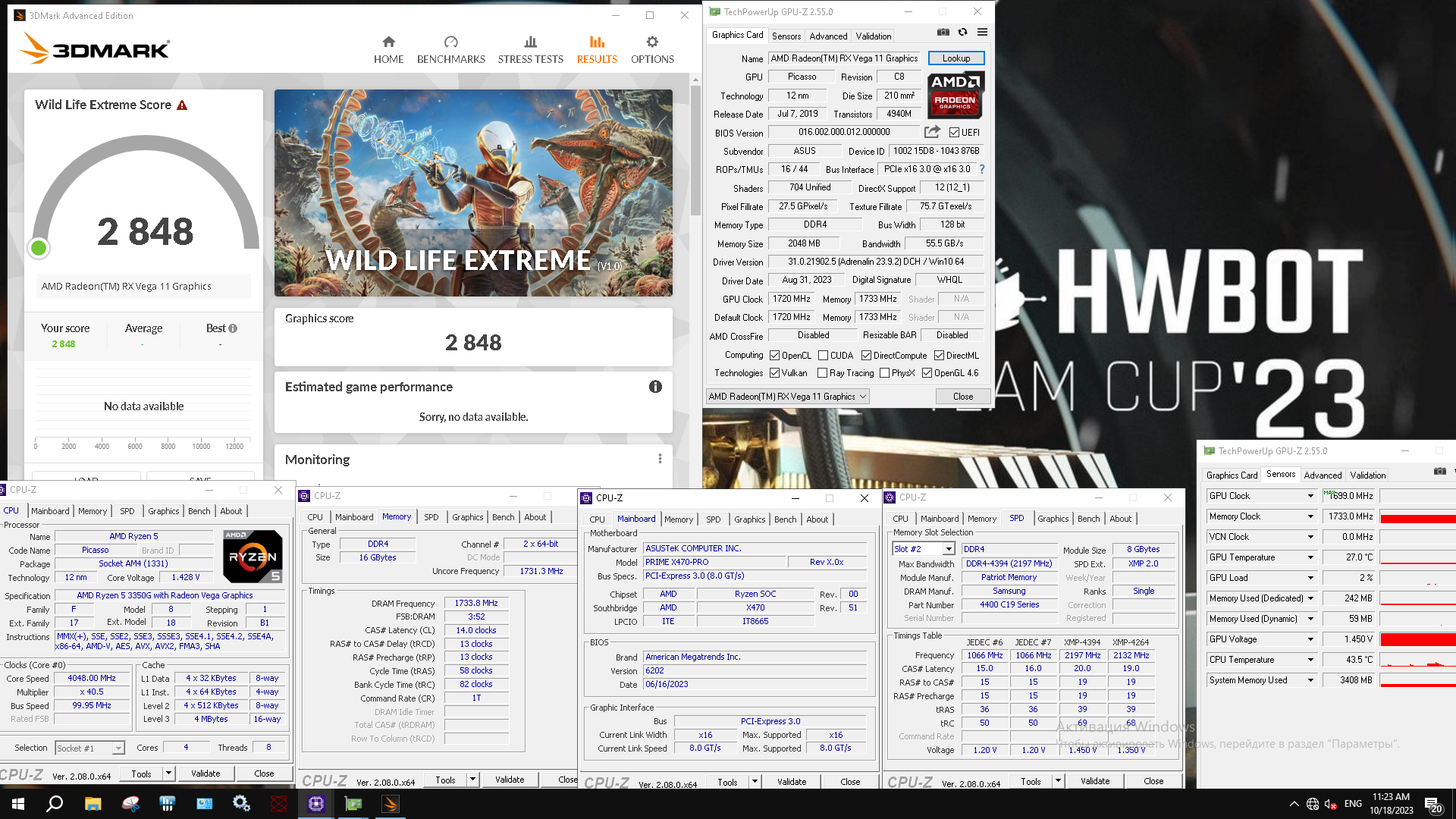1456x819 pixels.
Task: Click the Ryzen 5 logo in CPU-Z
Action: (253, 556)
